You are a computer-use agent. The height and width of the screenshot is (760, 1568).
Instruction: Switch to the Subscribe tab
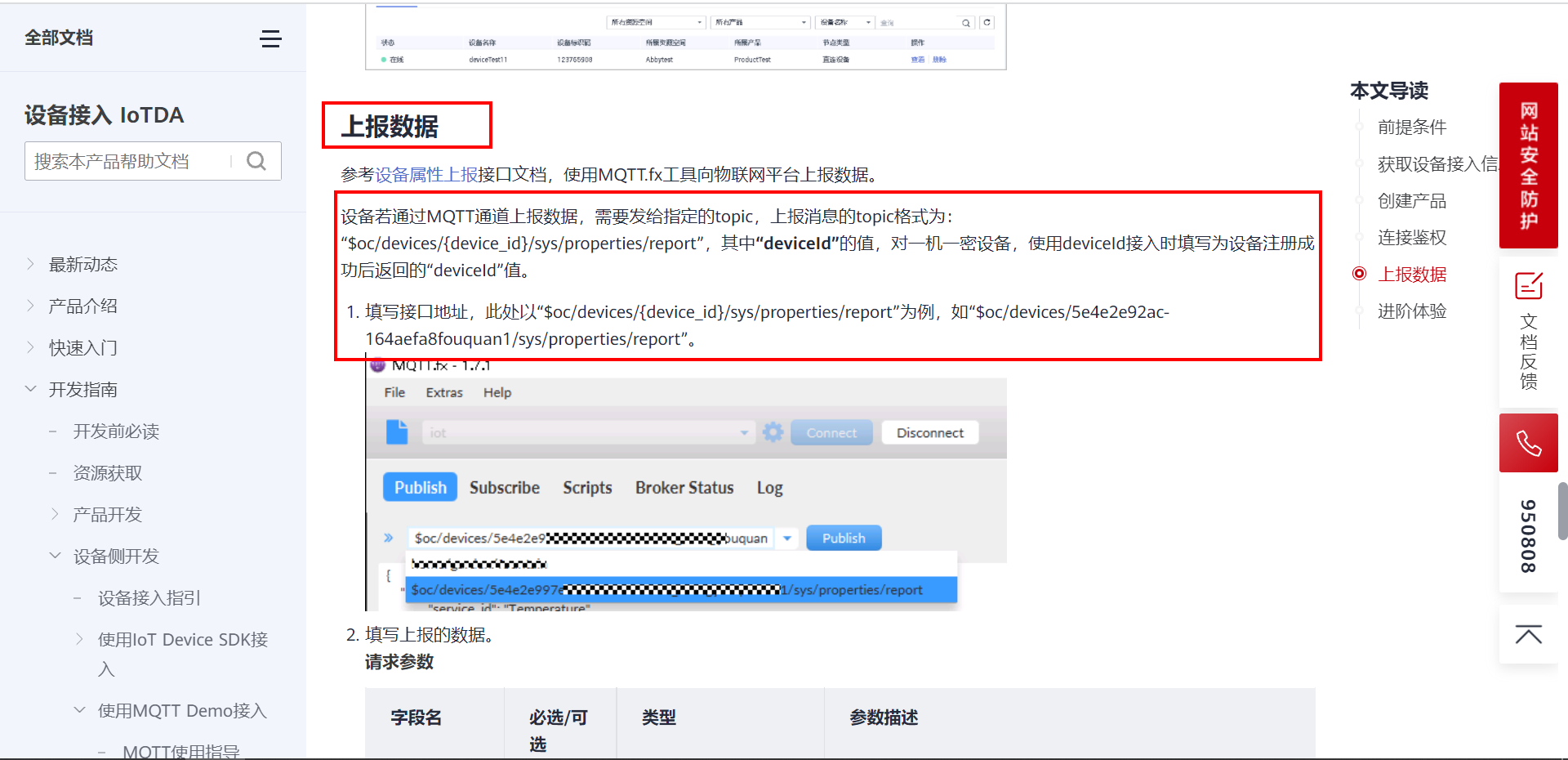click(505, 487)
